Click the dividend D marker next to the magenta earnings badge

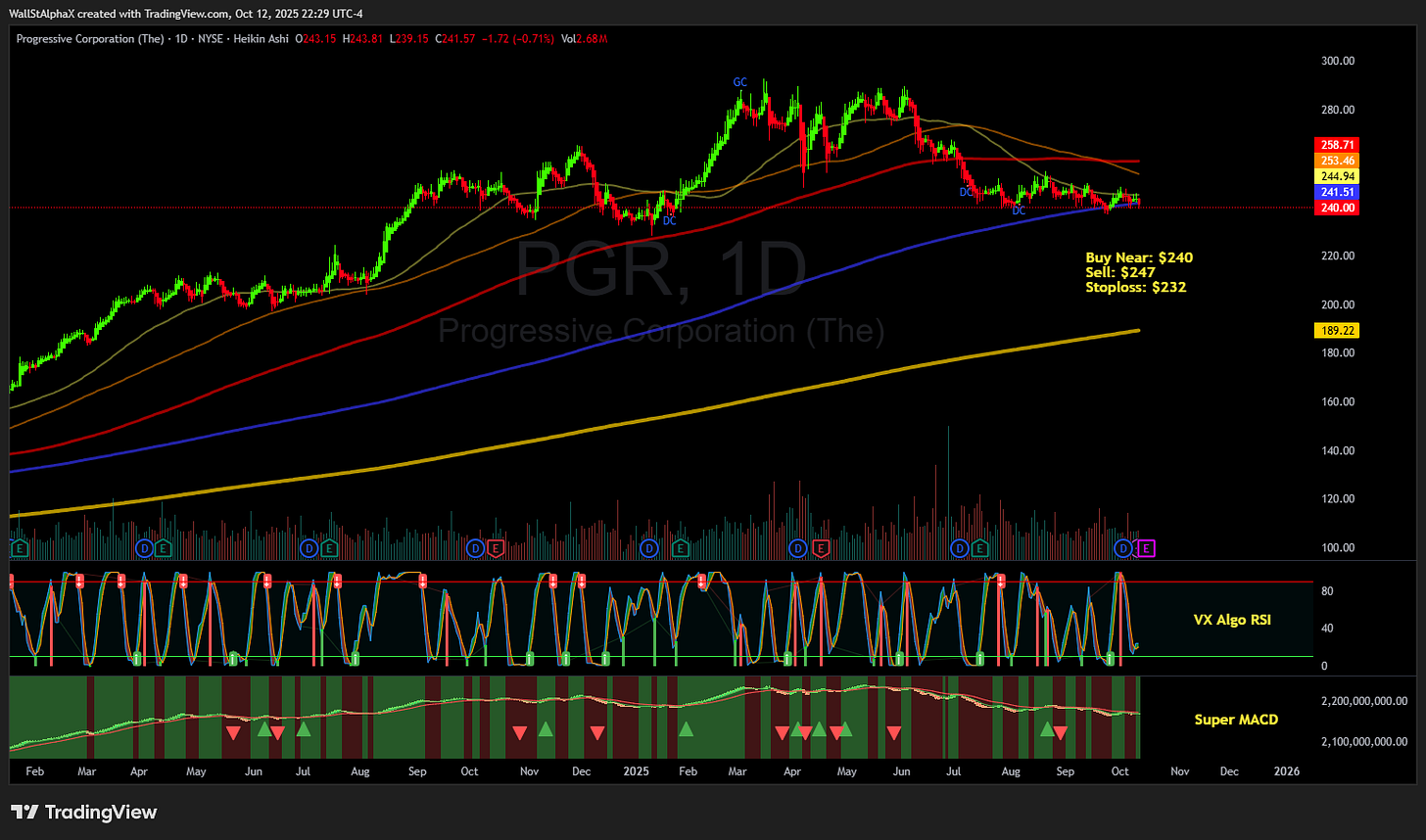coord(1123,549)
